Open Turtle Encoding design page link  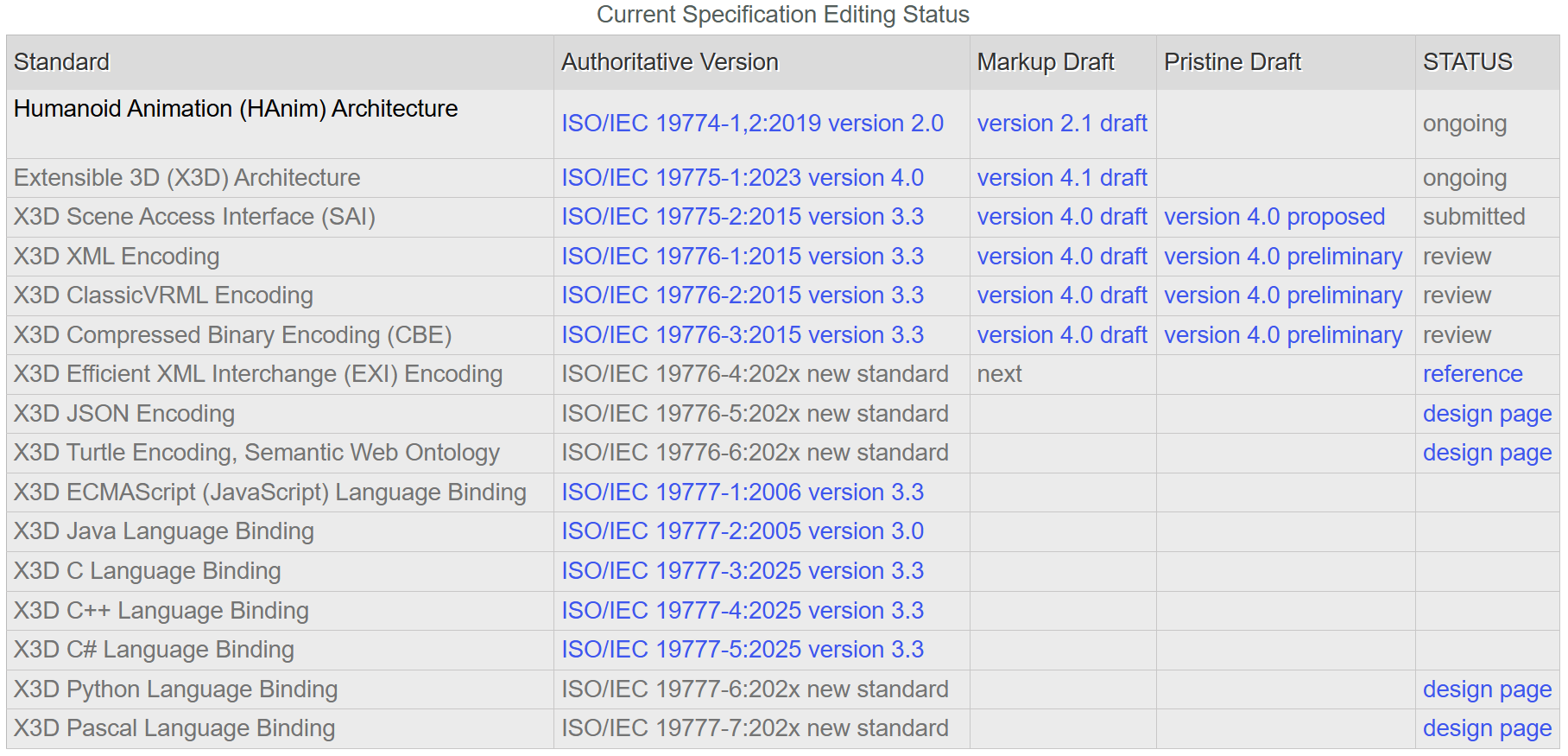(1486, 453)
